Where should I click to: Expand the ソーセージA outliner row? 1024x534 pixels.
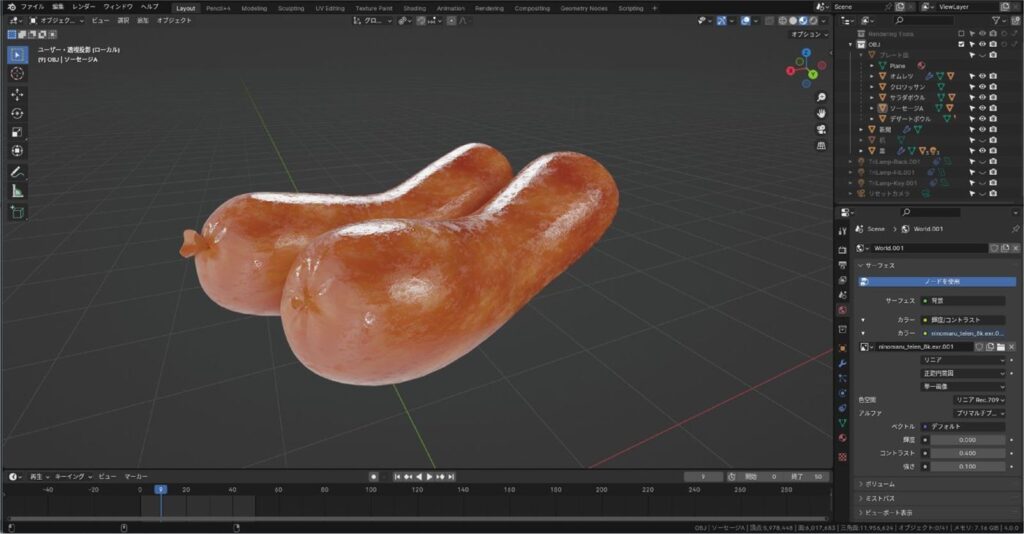tap(872, 108)
